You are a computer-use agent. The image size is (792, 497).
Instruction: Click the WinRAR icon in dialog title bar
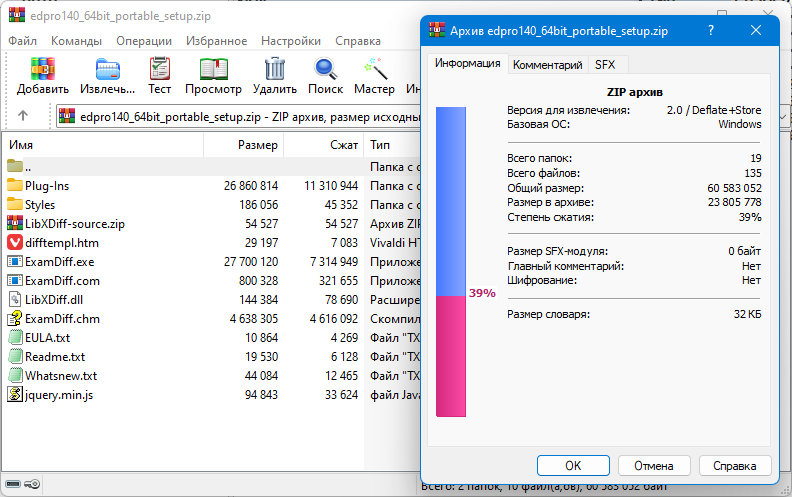point(436,30)
